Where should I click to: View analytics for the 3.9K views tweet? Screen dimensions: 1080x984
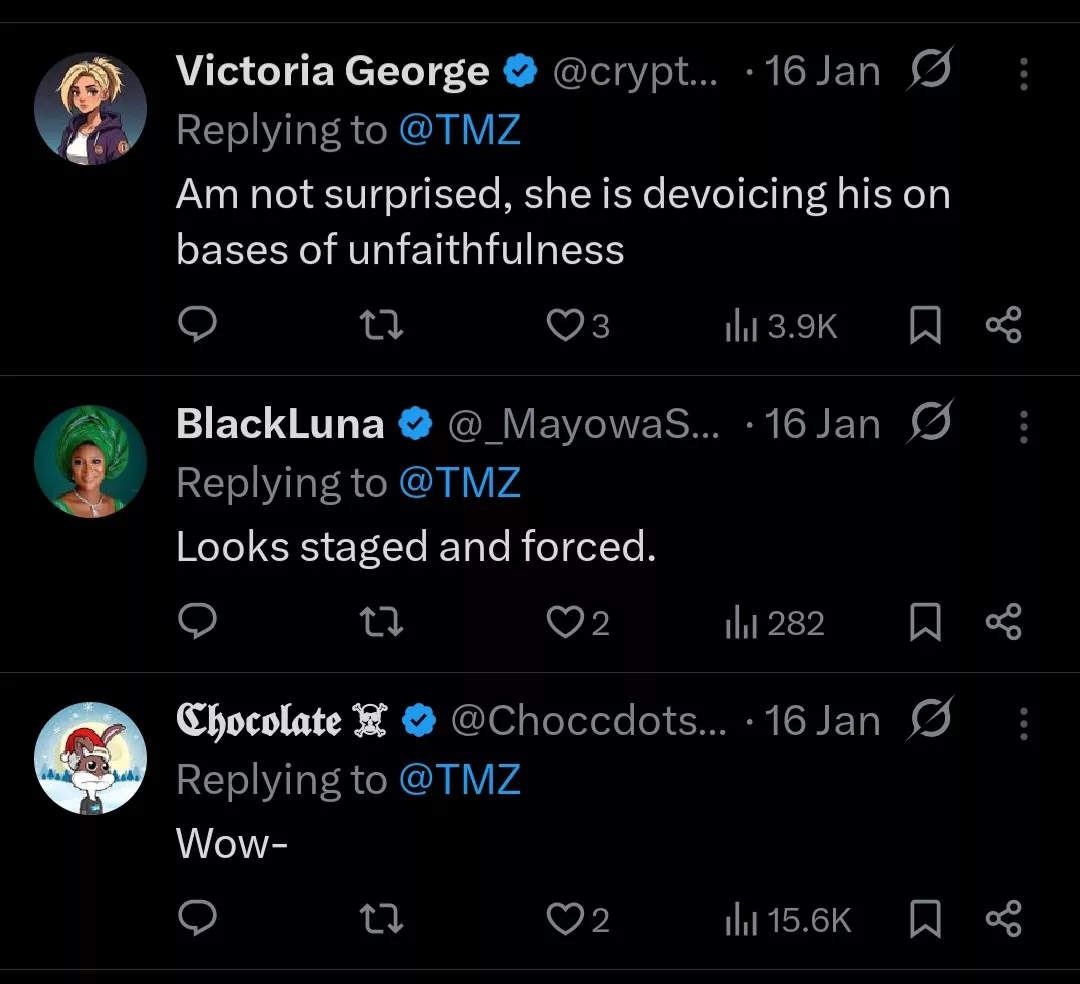coord(781,326)
